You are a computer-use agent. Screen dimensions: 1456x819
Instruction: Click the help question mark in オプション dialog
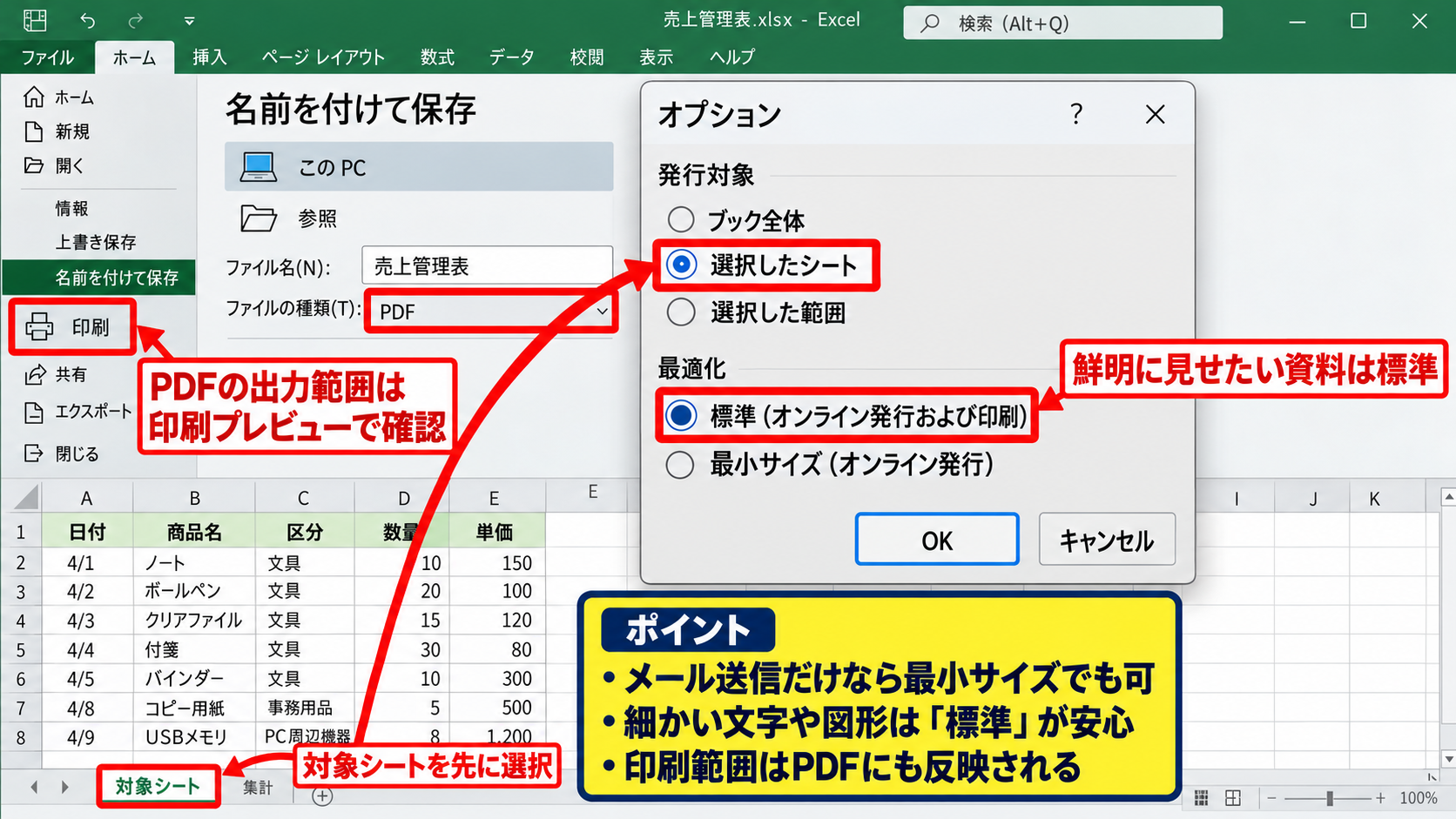(x=1076, y=114)
